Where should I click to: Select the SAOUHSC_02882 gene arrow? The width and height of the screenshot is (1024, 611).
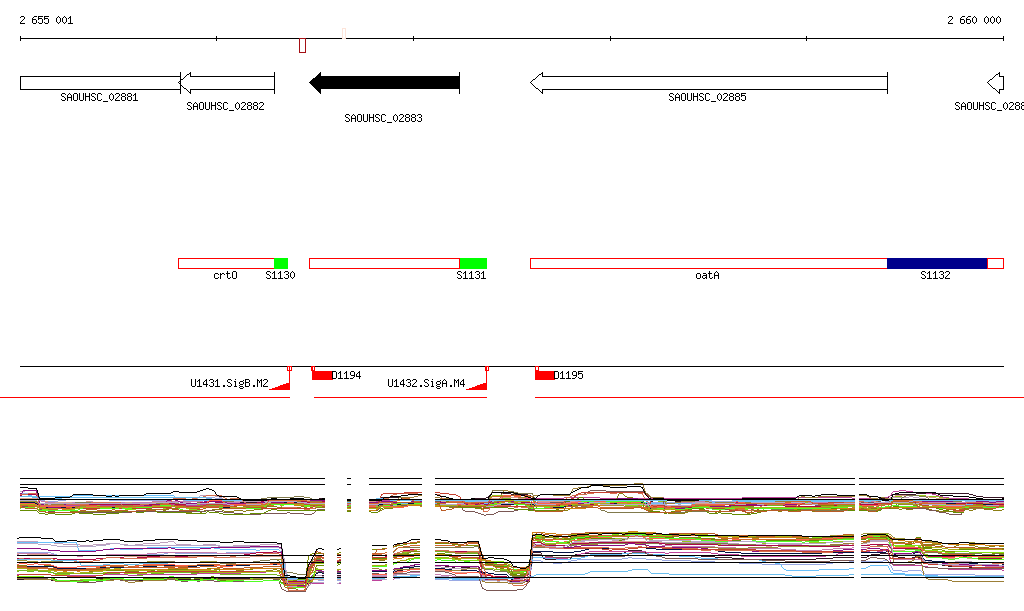227,83
